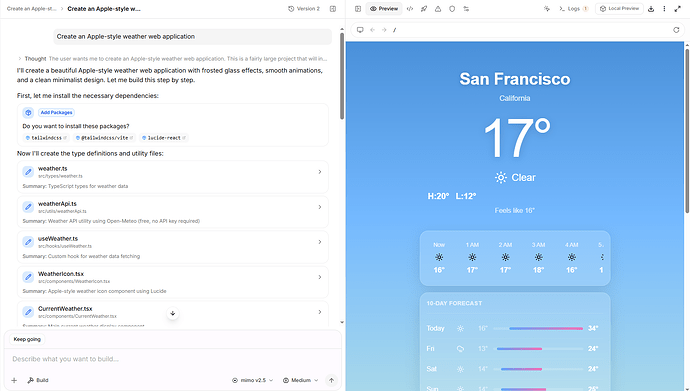690x391 pixels.
Task: Open the three-dot more options menu
Action: 664,9
